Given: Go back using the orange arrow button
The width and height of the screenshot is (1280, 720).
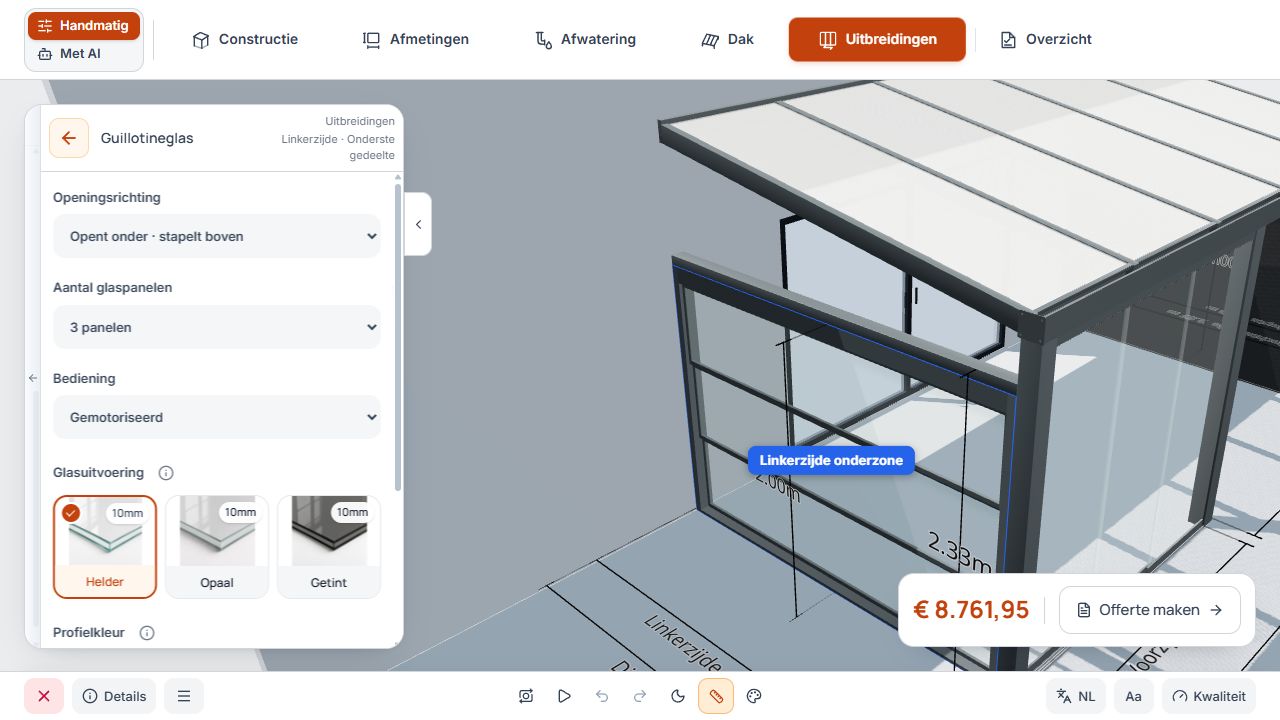Looking at the screenshot, I should click(68, 138).
